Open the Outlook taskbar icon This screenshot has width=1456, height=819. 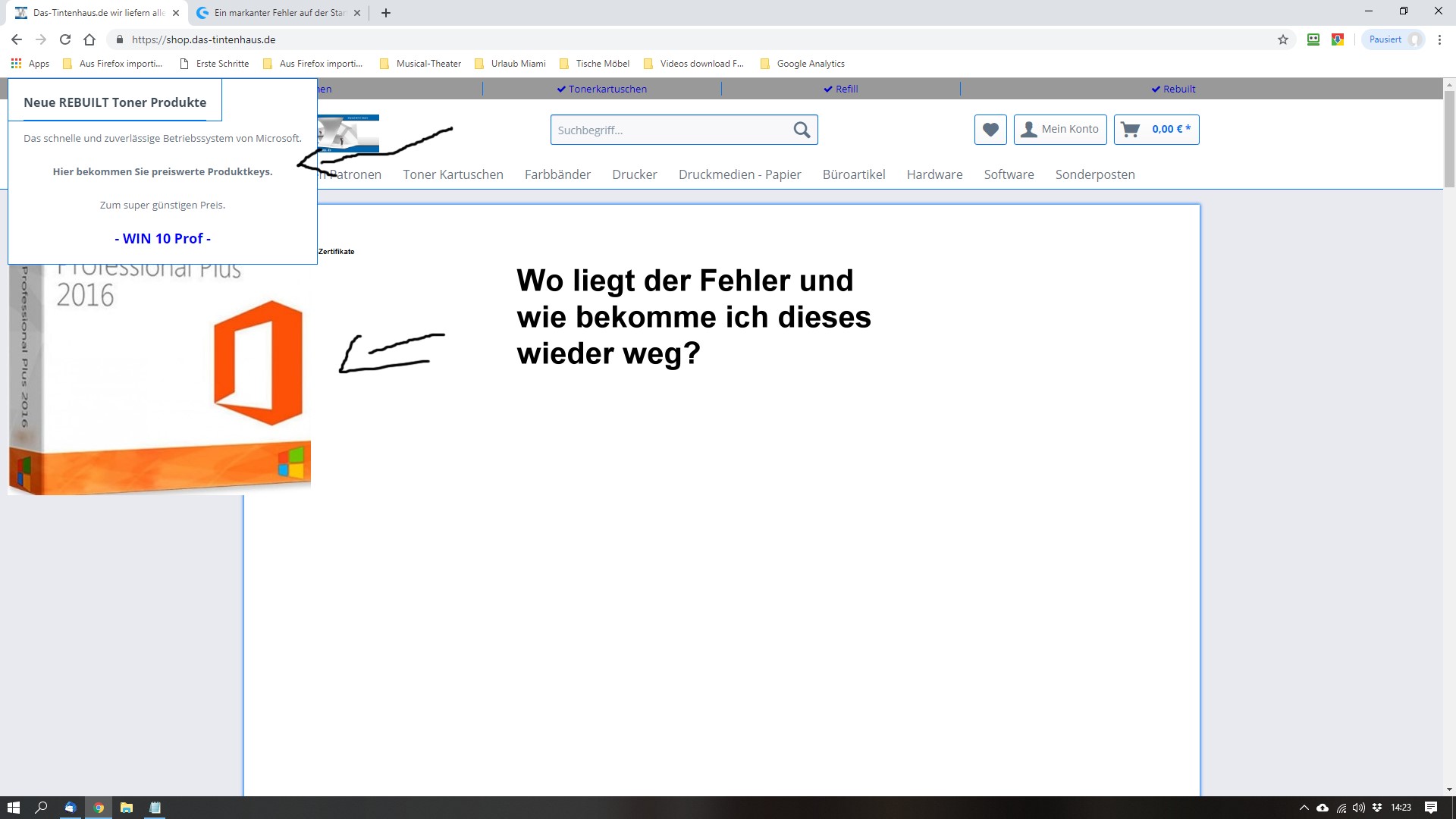(x=70, y=808)
